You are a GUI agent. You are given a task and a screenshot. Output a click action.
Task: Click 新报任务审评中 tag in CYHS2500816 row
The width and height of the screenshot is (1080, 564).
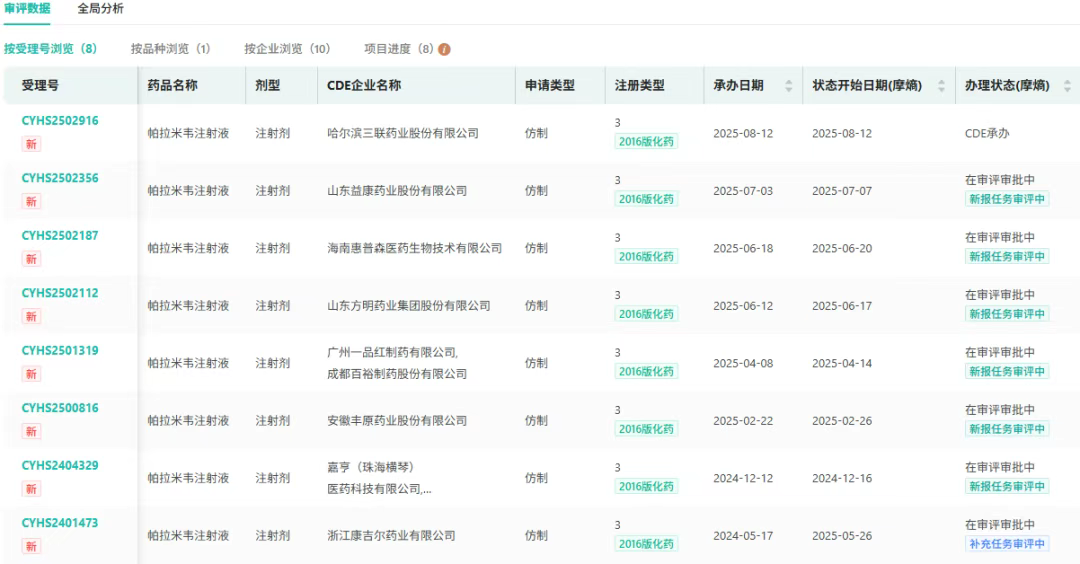[x=1007, y=429]
